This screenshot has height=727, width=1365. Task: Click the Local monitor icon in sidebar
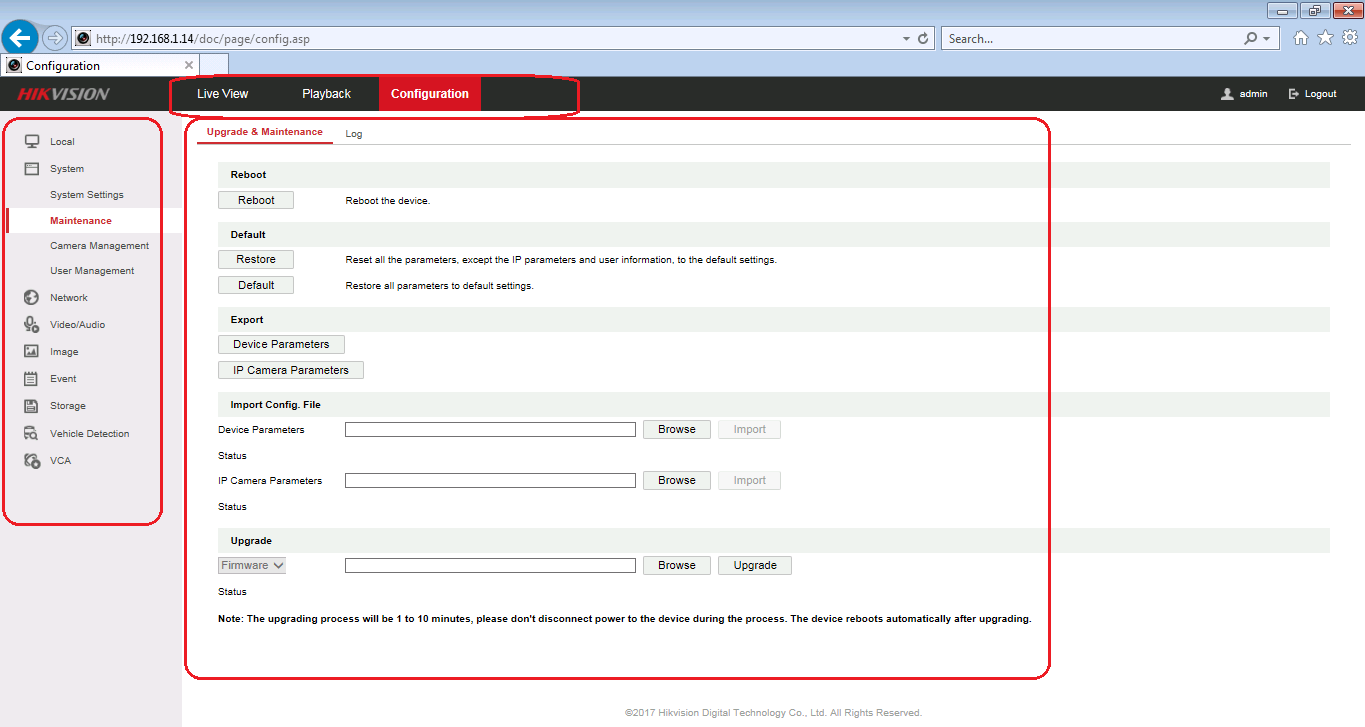[x=32, y=142]
